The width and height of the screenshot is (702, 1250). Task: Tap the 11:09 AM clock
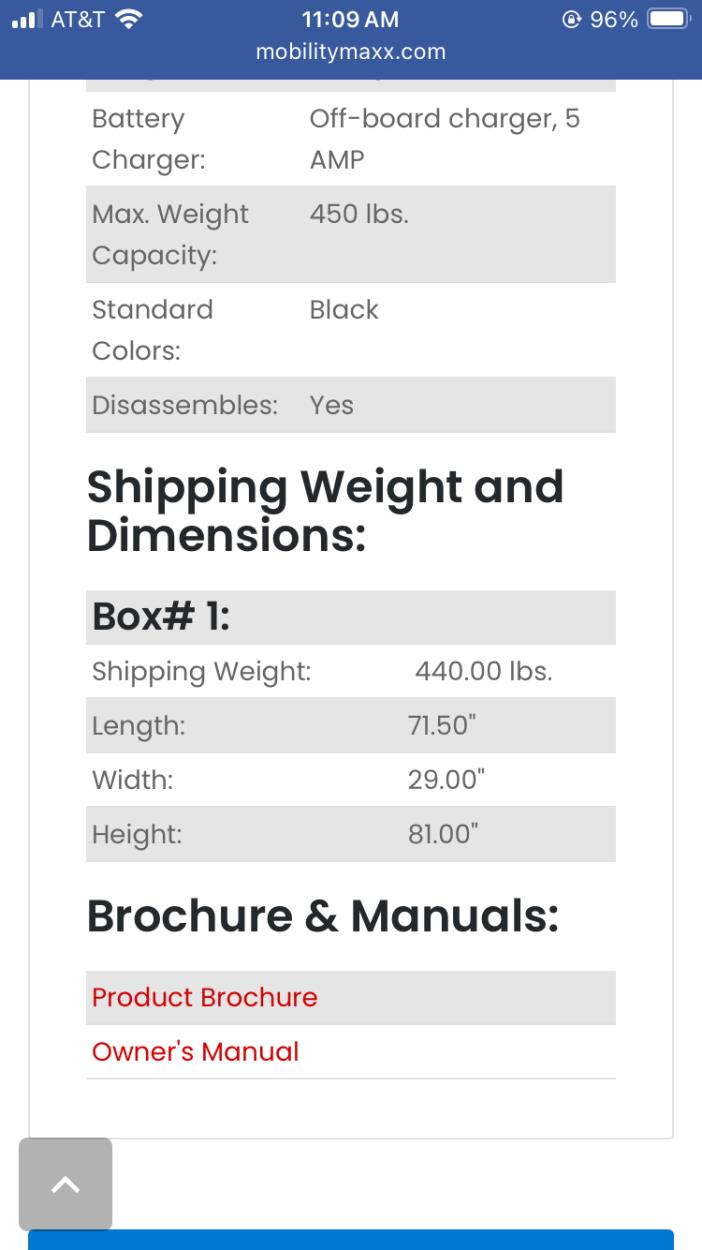pyautogui.click(x=350, y=20)
